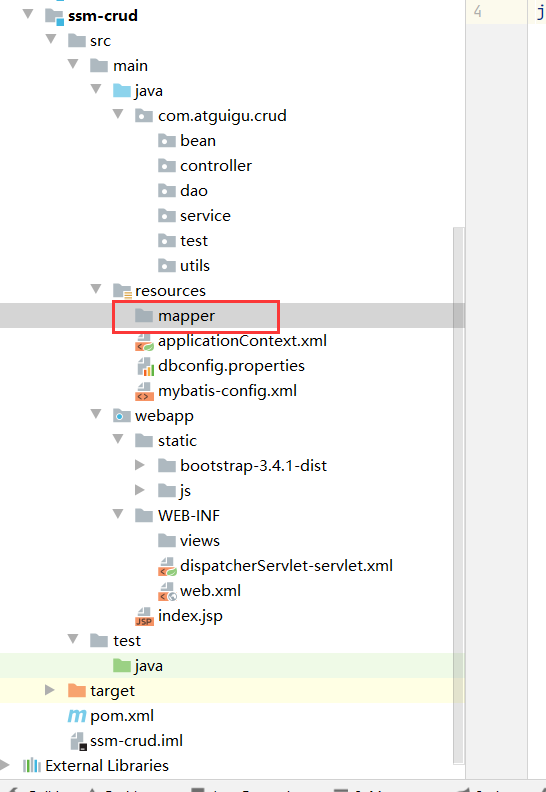
Task: Expand the bootstrap-3.4.1-dist folder
Action: [x=140, y=465]
